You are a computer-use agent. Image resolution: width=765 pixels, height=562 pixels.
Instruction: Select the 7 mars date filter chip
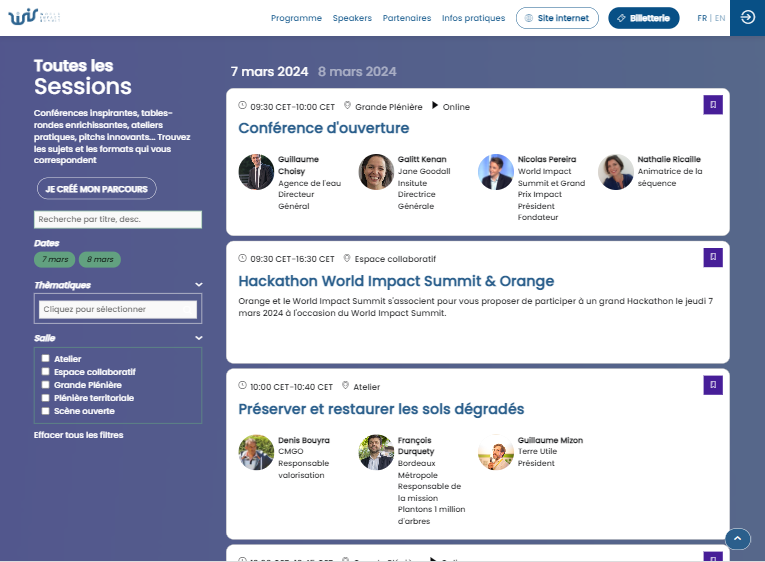coord(54,260)
